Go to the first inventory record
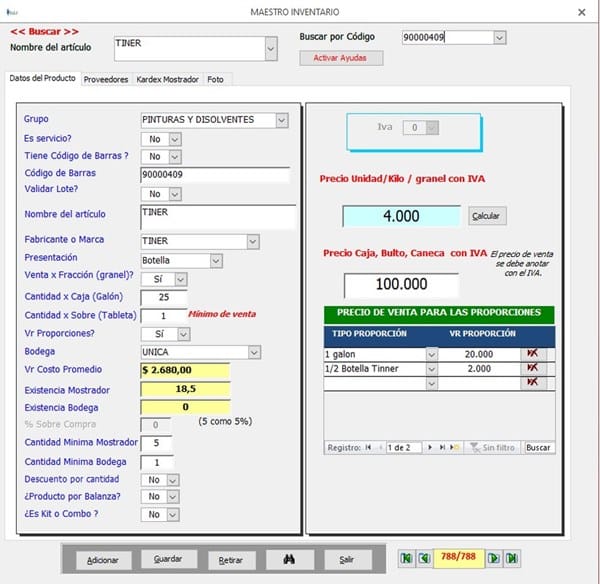This screenshot has height=584, width=600. 407,558
